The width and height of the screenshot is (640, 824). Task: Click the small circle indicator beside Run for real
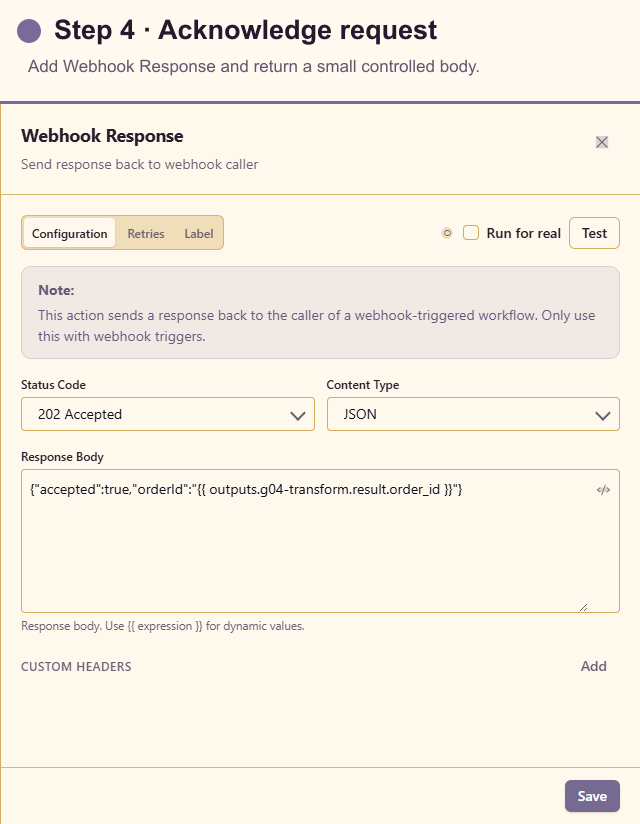click(x=447, y=233)
